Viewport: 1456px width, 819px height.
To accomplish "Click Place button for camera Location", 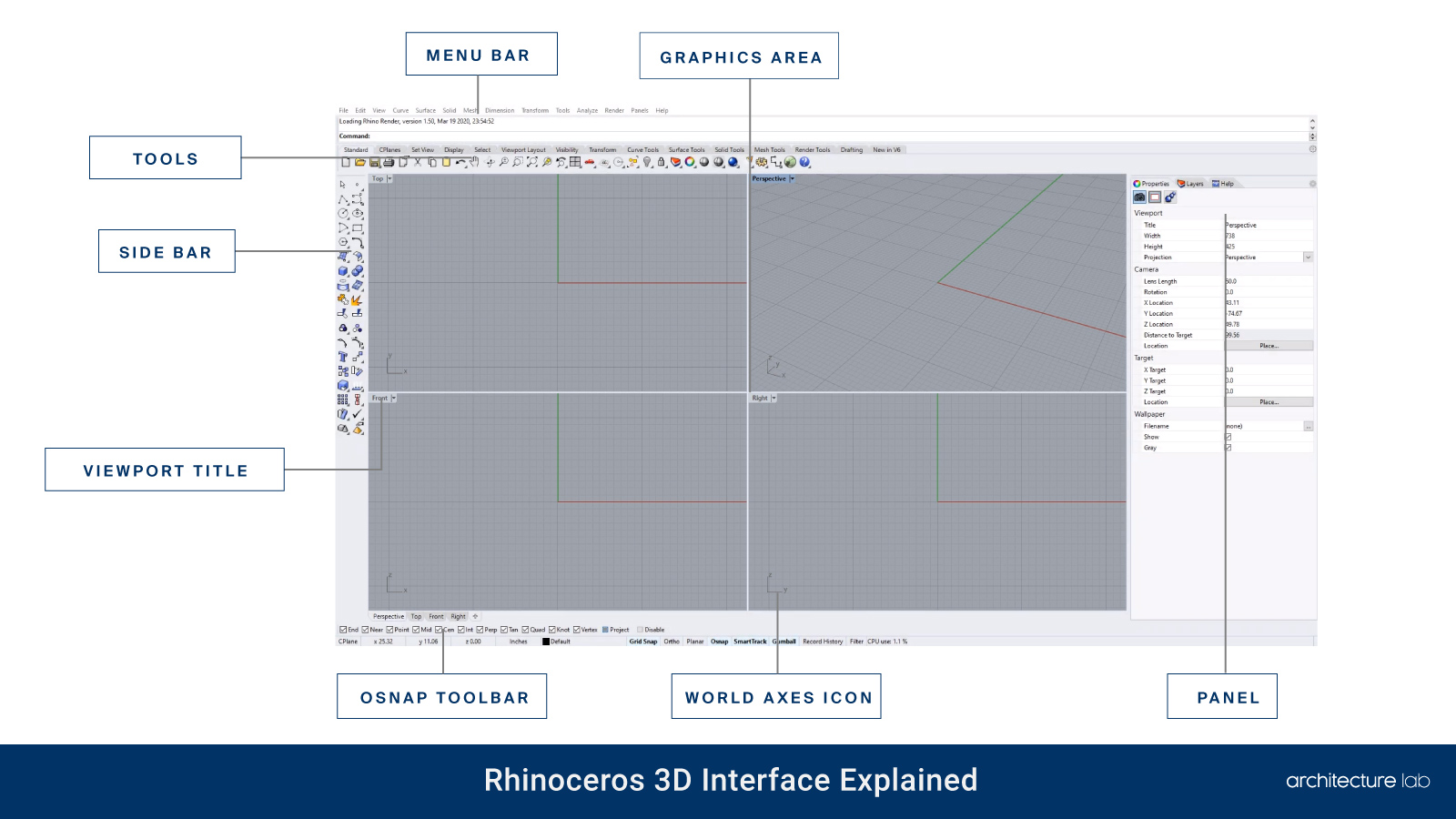I will point(1269,346).
